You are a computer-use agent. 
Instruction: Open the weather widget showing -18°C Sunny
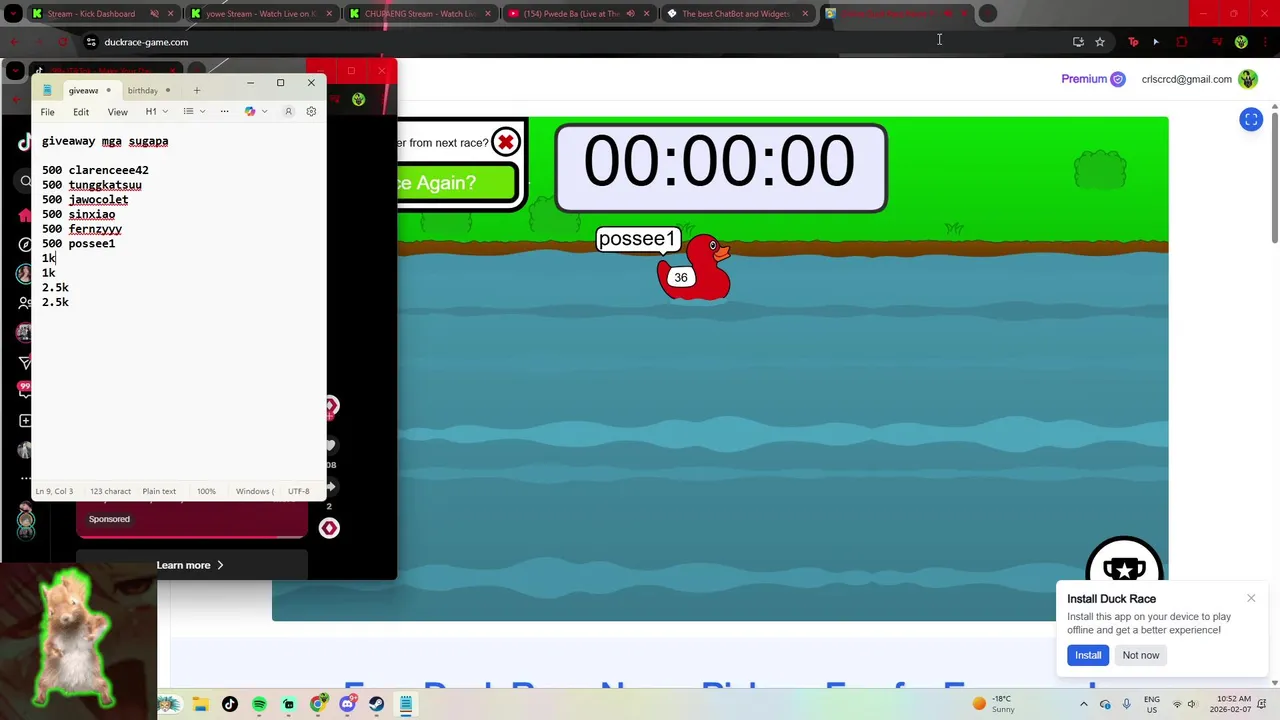(993, 704)
